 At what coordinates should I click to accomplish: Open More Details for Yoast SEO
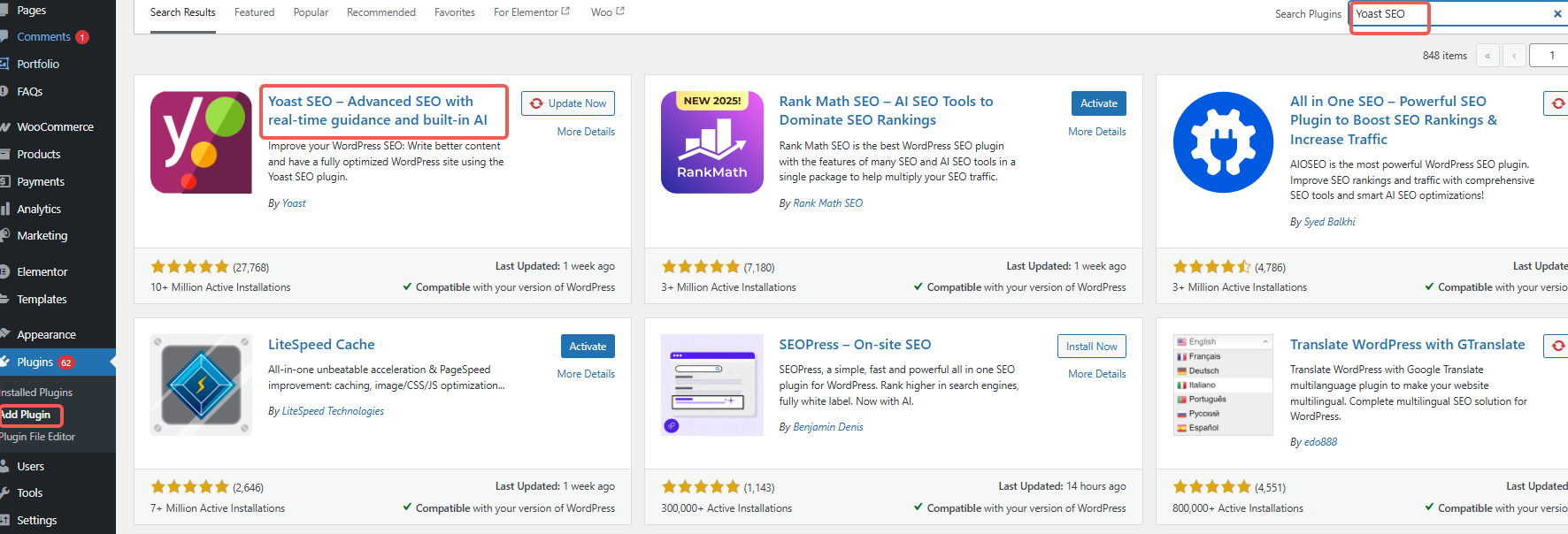(586, 132)
